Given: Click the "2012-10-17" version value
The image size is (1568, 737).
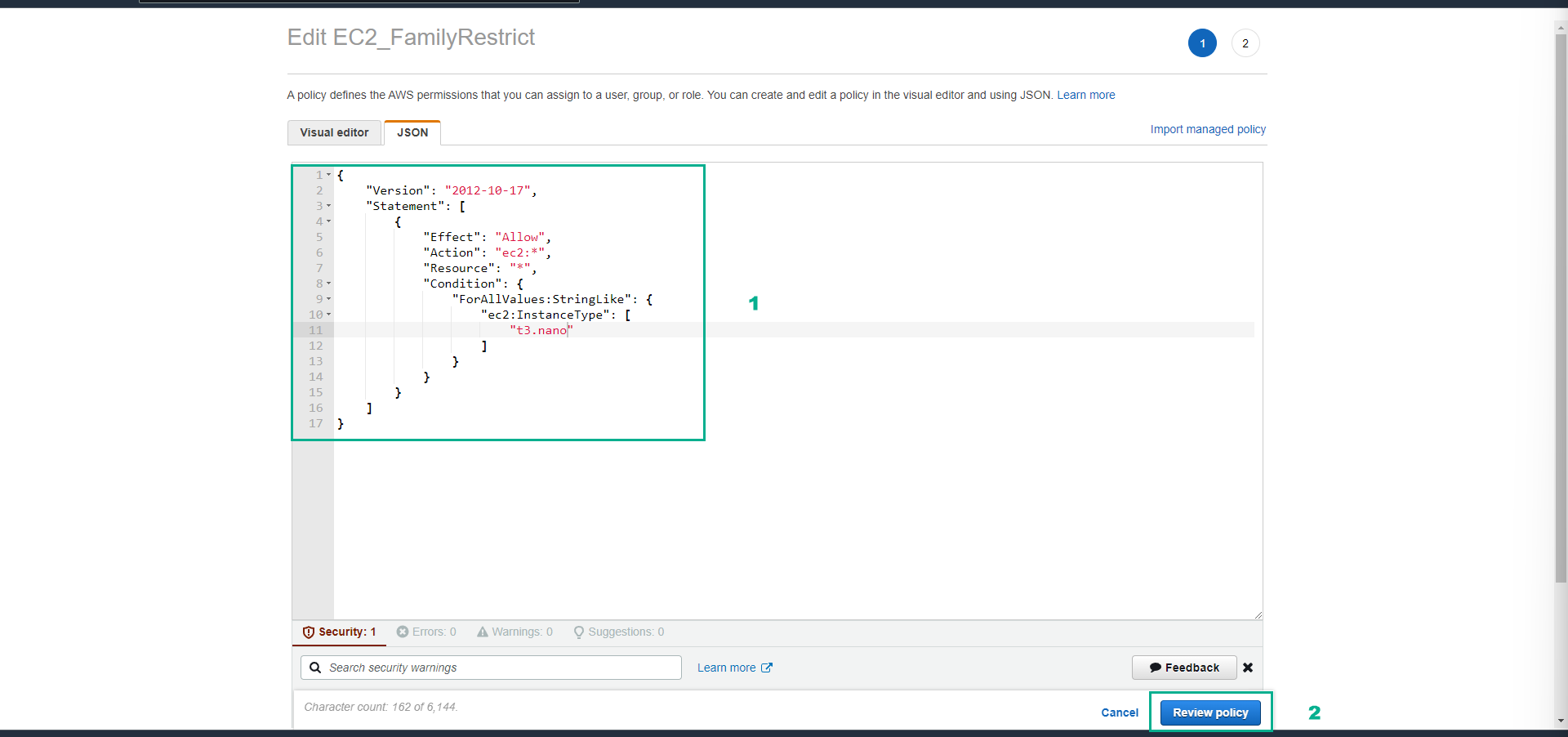Looking at the screenshot, I should pyautogui.click(x=488, y=190).
